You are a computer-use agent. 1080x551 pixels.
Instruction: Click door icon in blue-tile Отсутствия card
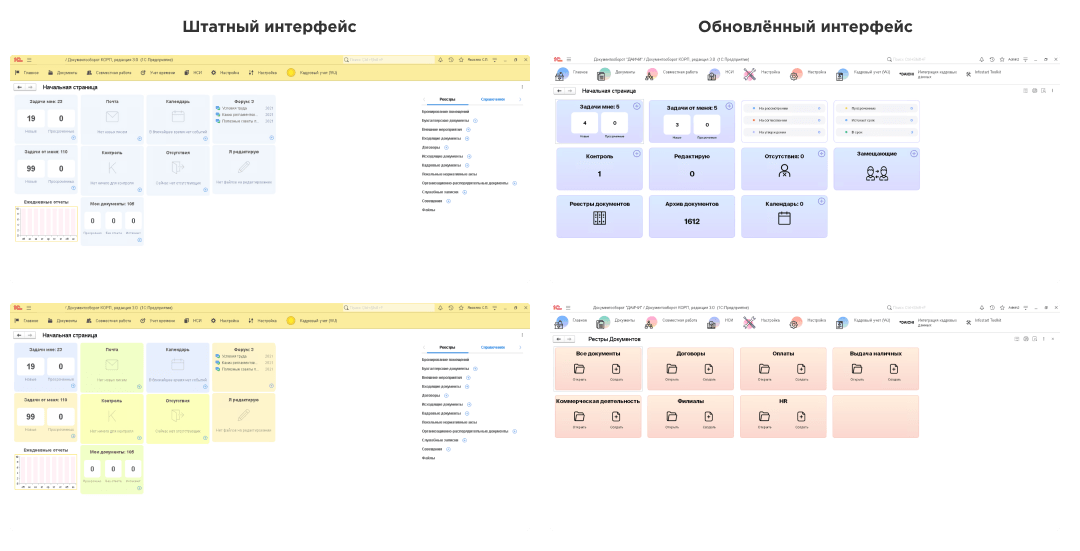click(178, 167)
